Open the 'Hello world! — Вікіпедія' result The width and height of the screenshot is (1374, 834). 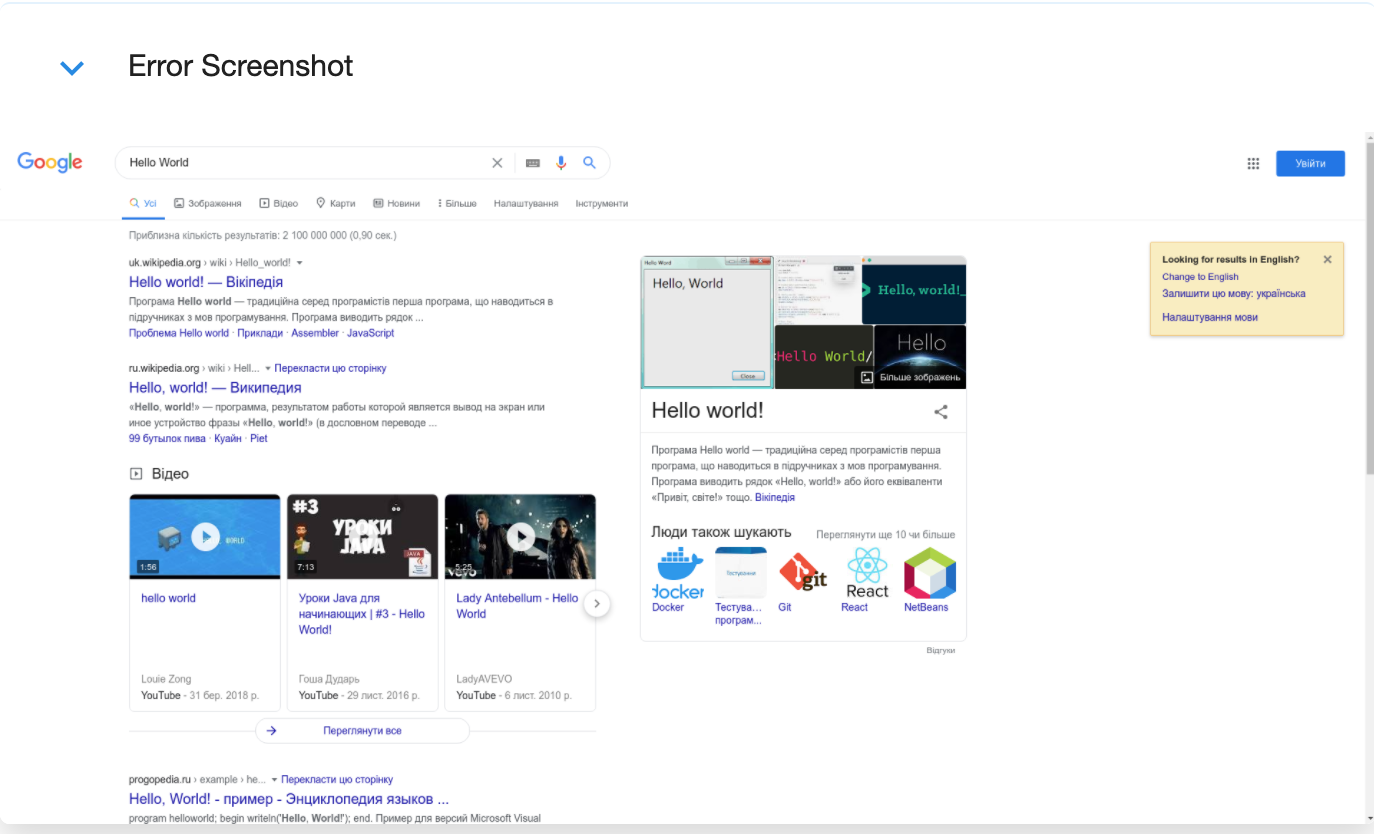point(206,283)
